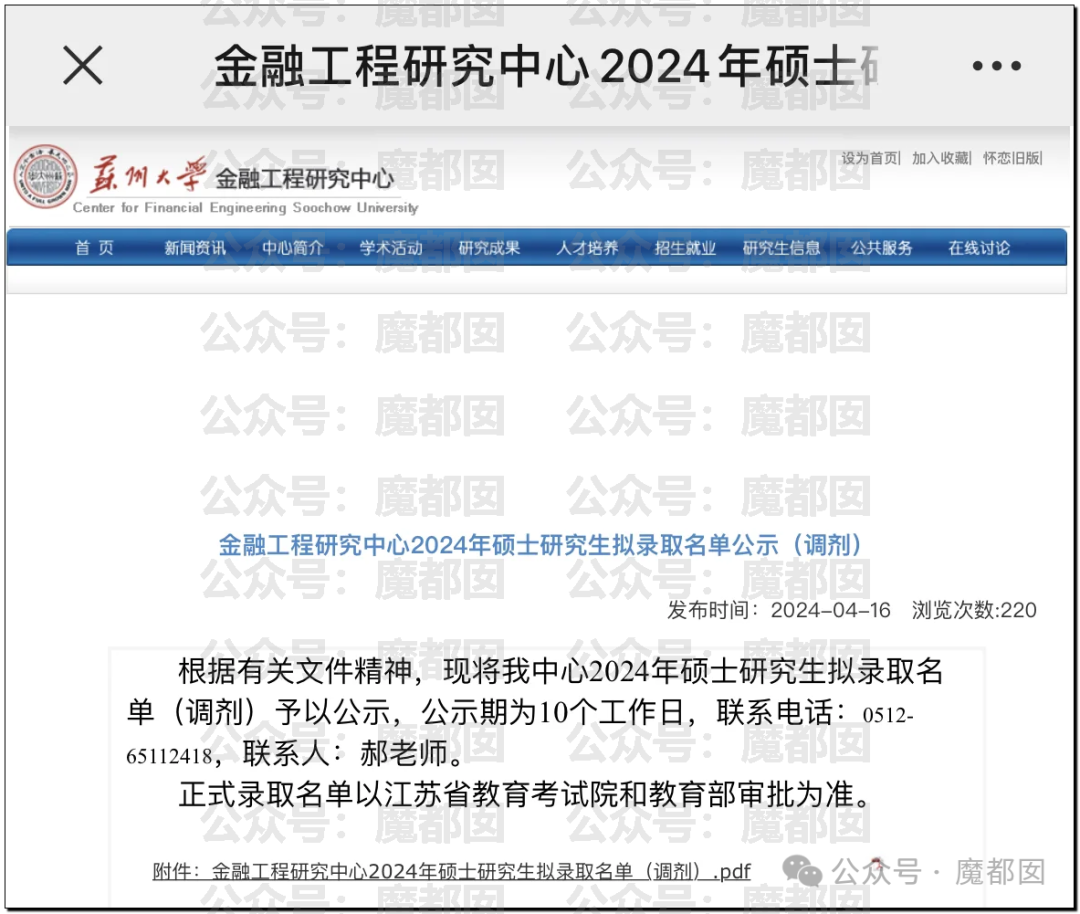Click the phone number 65112418 in the notice
1080x914 pixels.
tap(169, 756)
